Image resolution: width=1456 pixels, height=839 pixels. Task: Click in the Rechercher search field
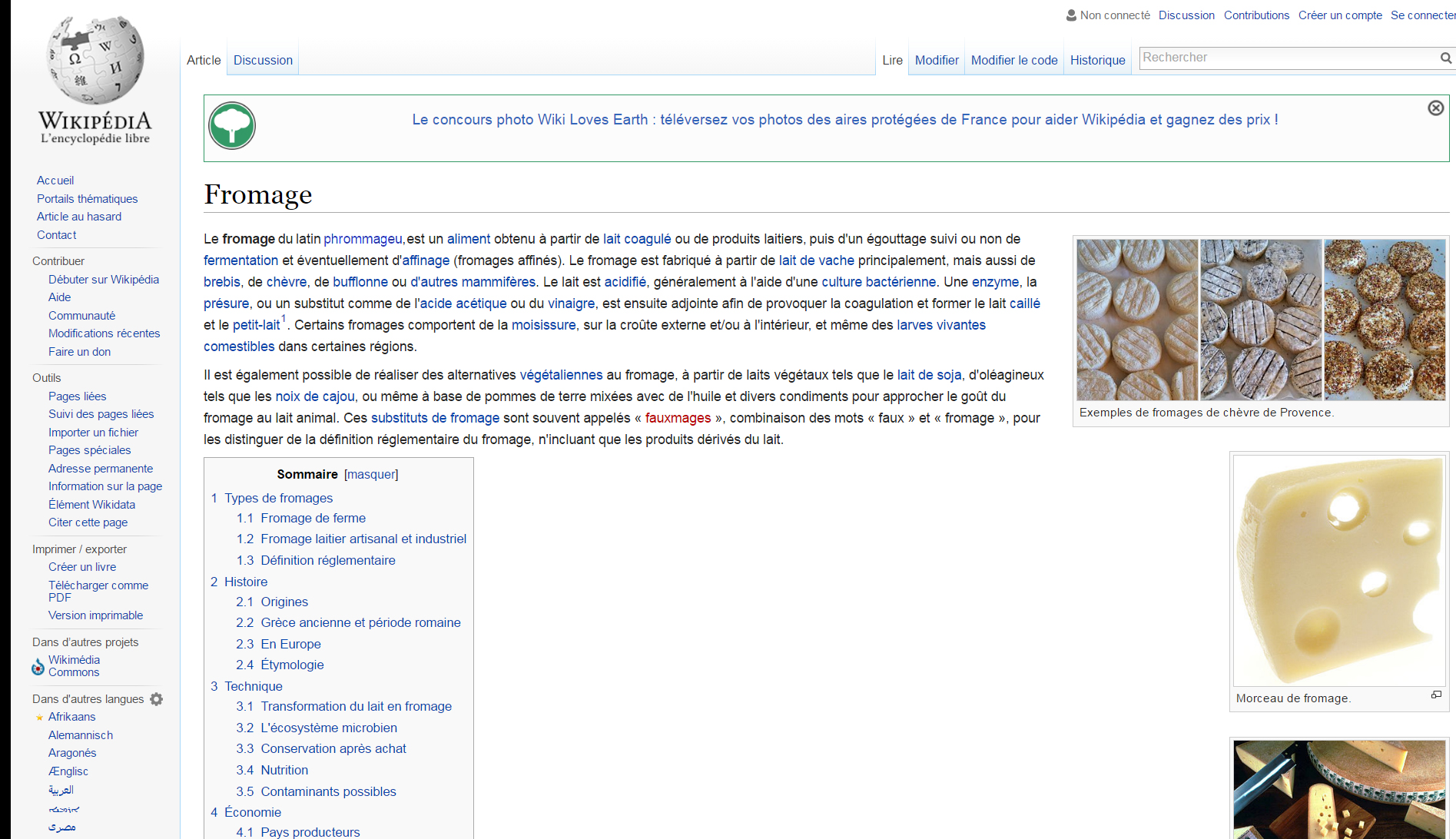(1287, 58)
